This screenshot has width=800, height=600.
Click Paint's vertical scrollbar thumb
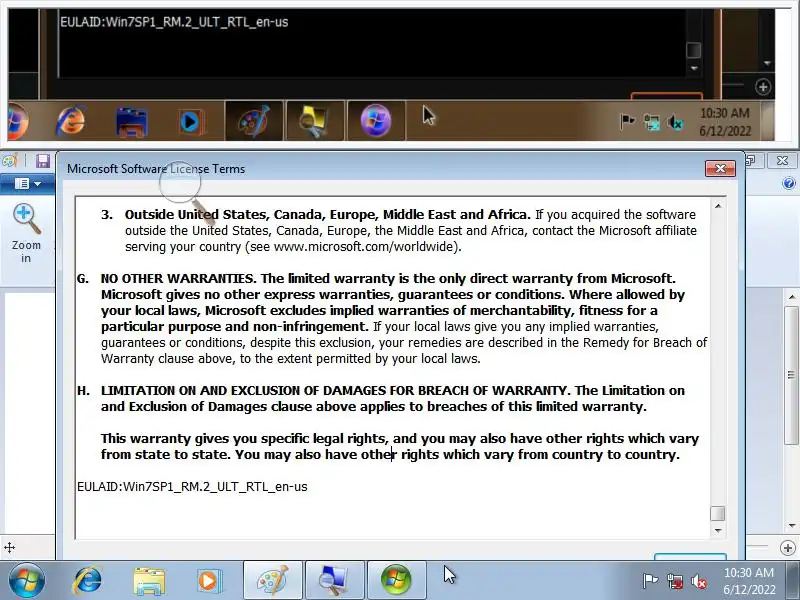pyautogui.click(x=791, y=376)
